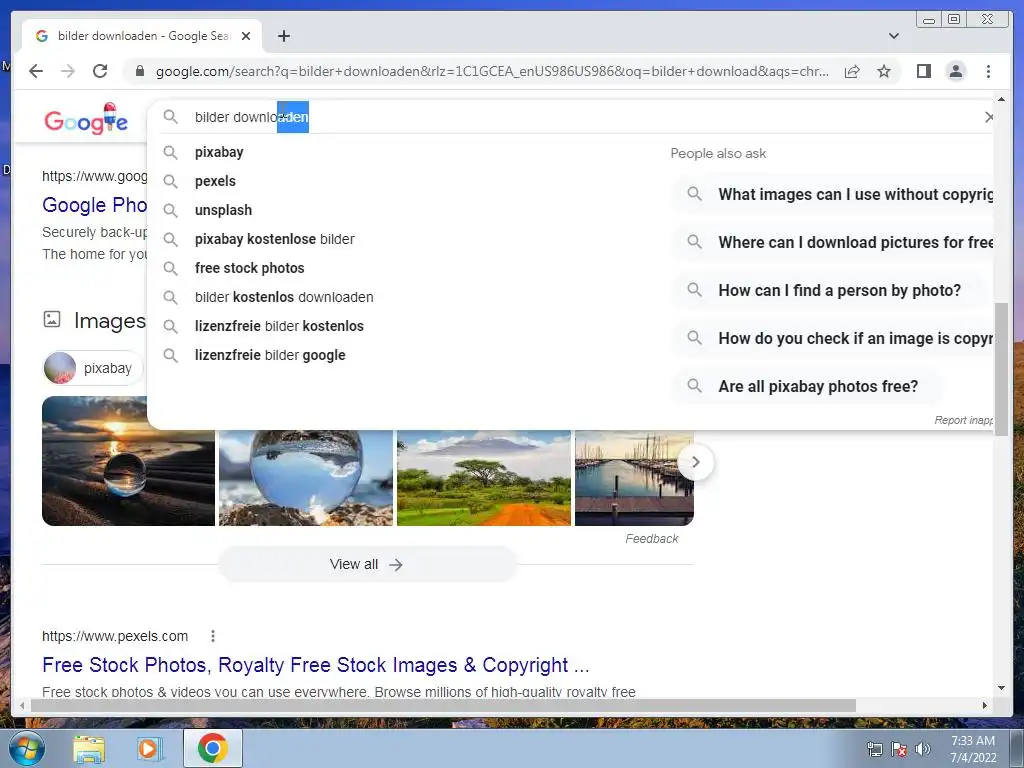Bookmark this page with the star icon
The width and height of the screenshot is (1024, 768).
(884, 71)
